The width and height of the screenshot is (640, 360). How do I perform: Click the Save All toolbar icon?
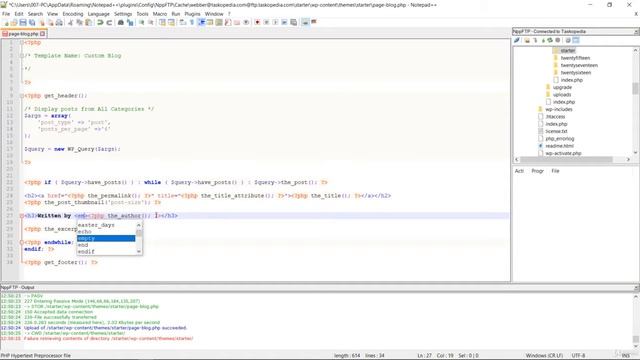coord(32,22)
